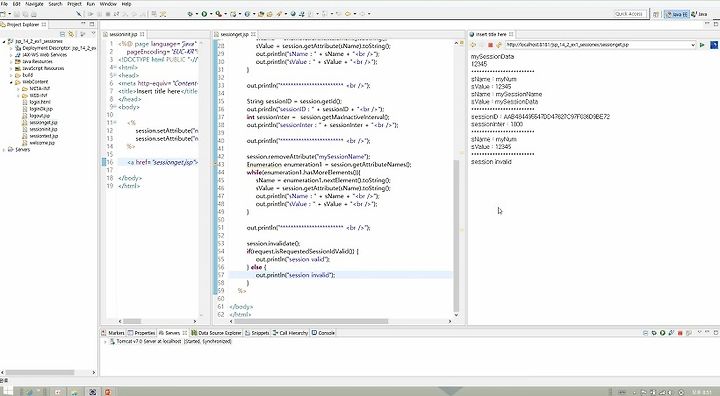Switch to the sessioninit.jsp editor tab
This screenshot has width=720, height=396.
(123, 34)
